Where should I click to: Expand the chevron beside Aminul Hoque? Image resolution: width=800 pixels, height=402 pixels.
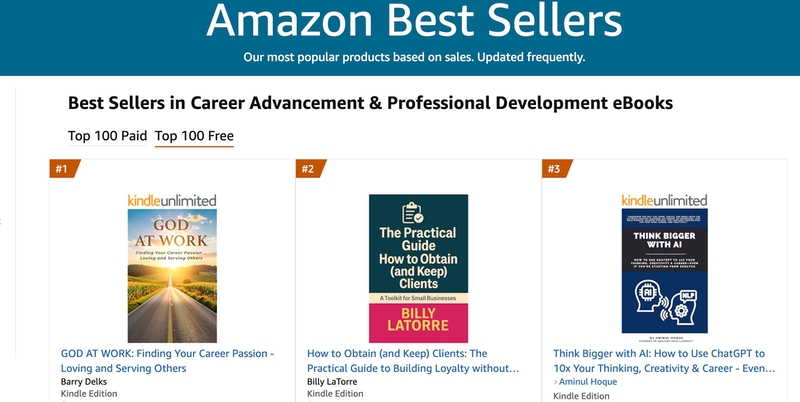tap(556, 383)
